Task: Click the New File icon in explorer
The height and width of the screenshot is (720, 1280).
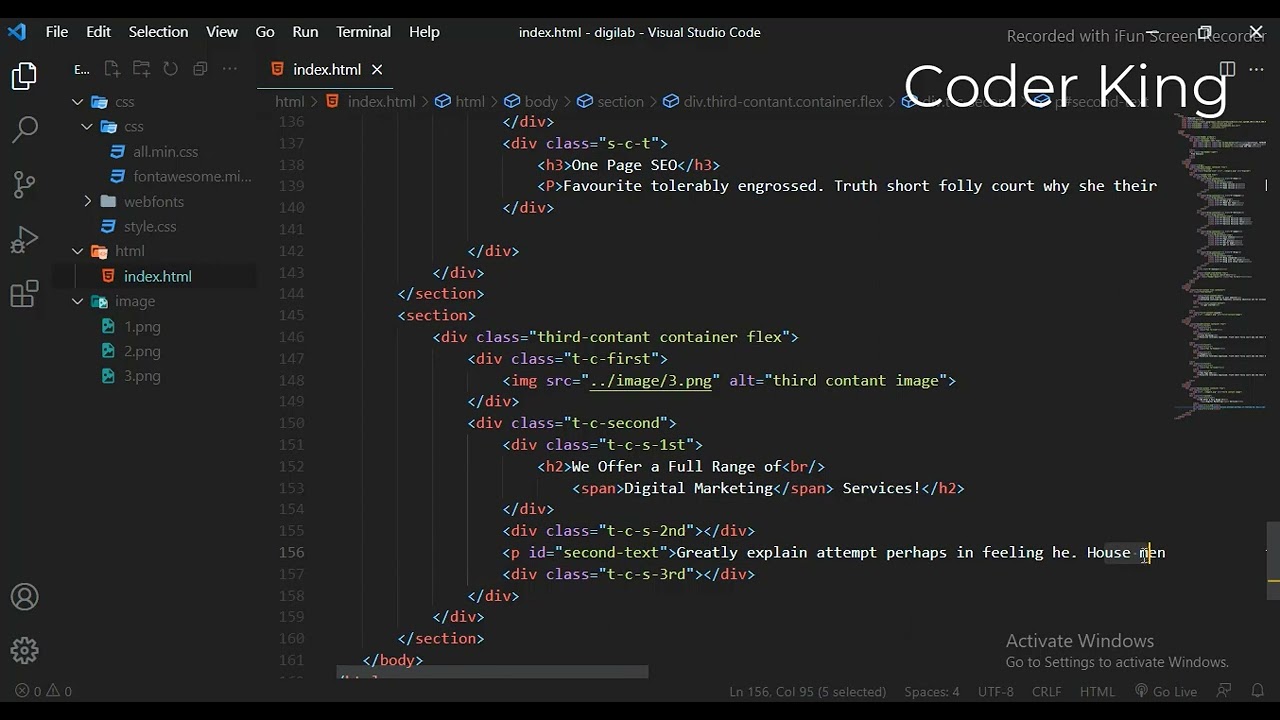Action: tap(112, 69)
